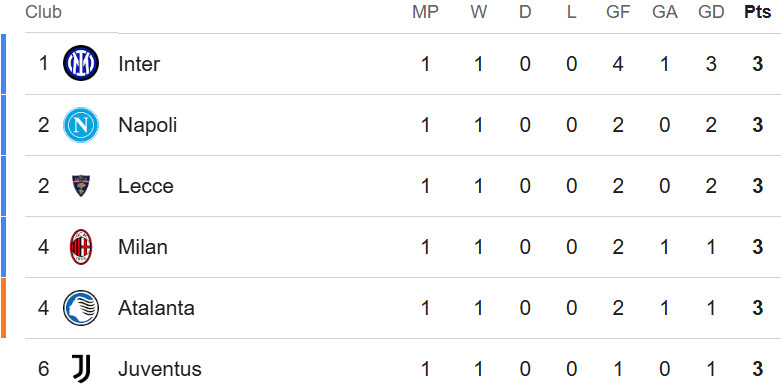Click the orange qualification bar beside Atalanta

coord(3,308)
